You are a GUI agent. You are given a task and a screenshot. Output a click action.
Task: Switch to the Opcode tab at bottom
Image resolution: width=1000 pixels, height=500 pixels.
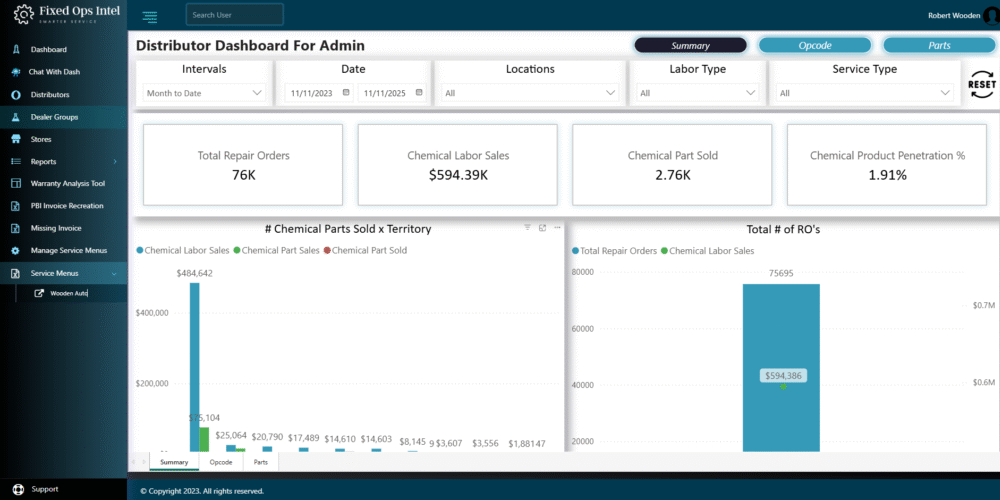221,462
